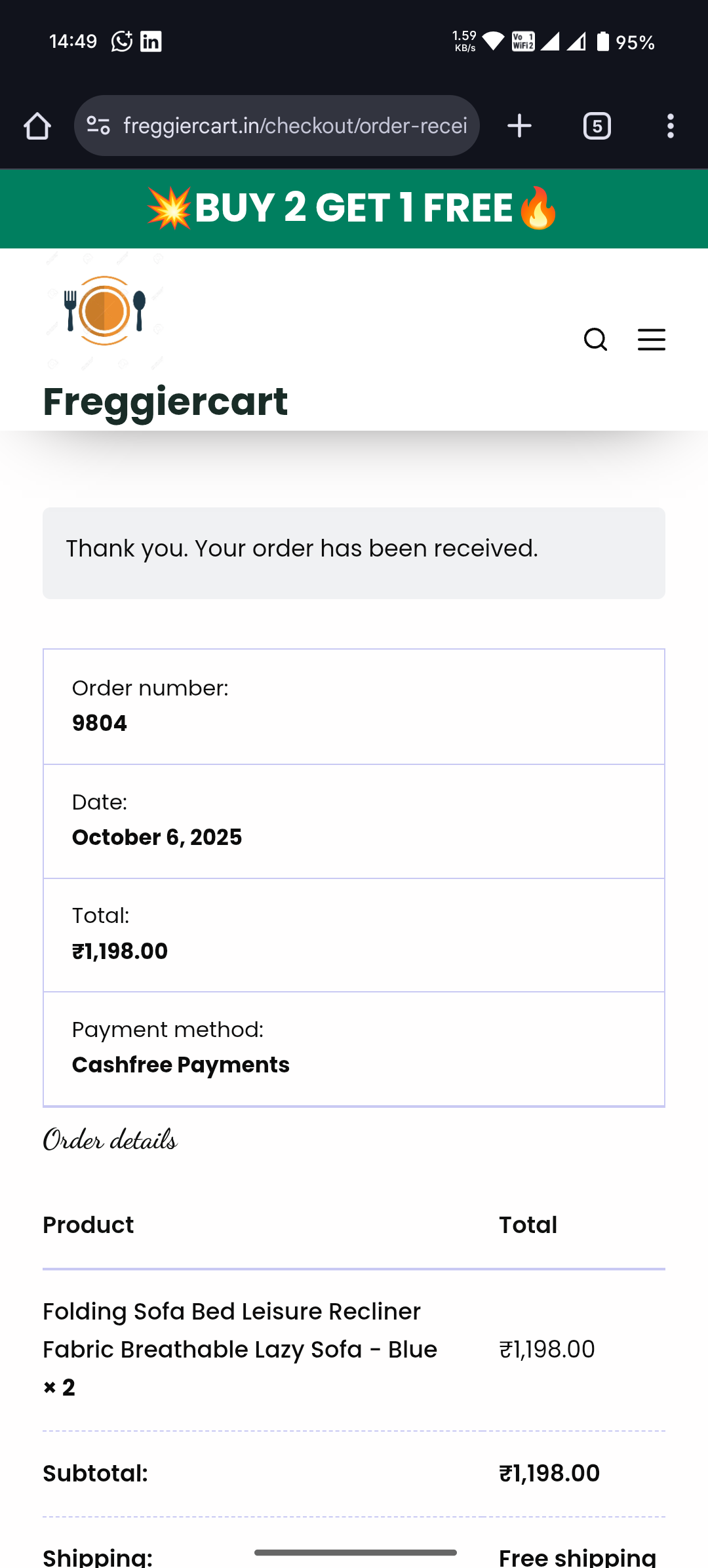Tap the LinkedIn status bar notification icon
This screenshot has width=708, height=1568.
tap(151, 41)
